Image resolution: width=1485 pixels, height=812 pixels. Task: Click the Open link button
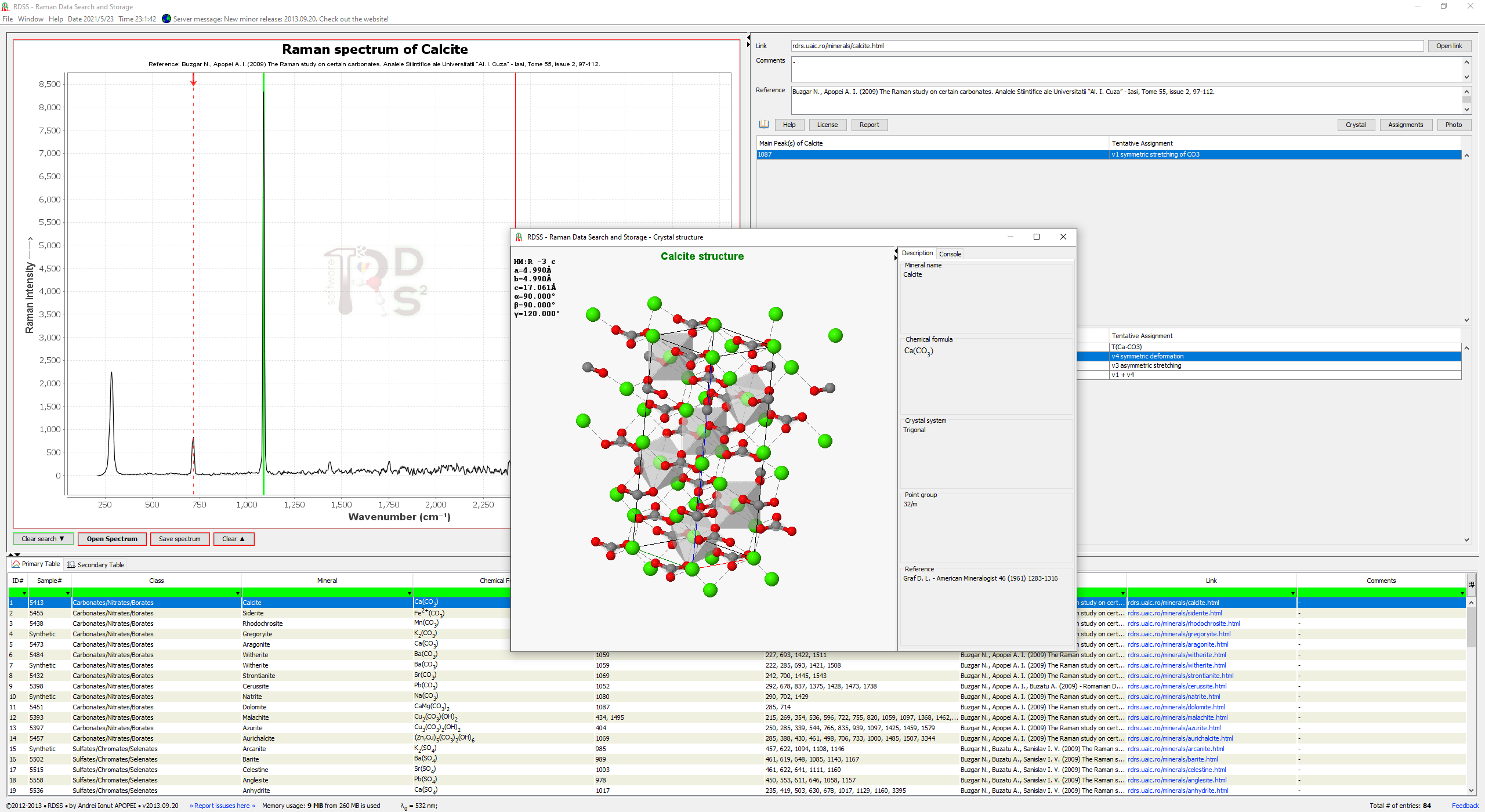(x=1449, y=46)
